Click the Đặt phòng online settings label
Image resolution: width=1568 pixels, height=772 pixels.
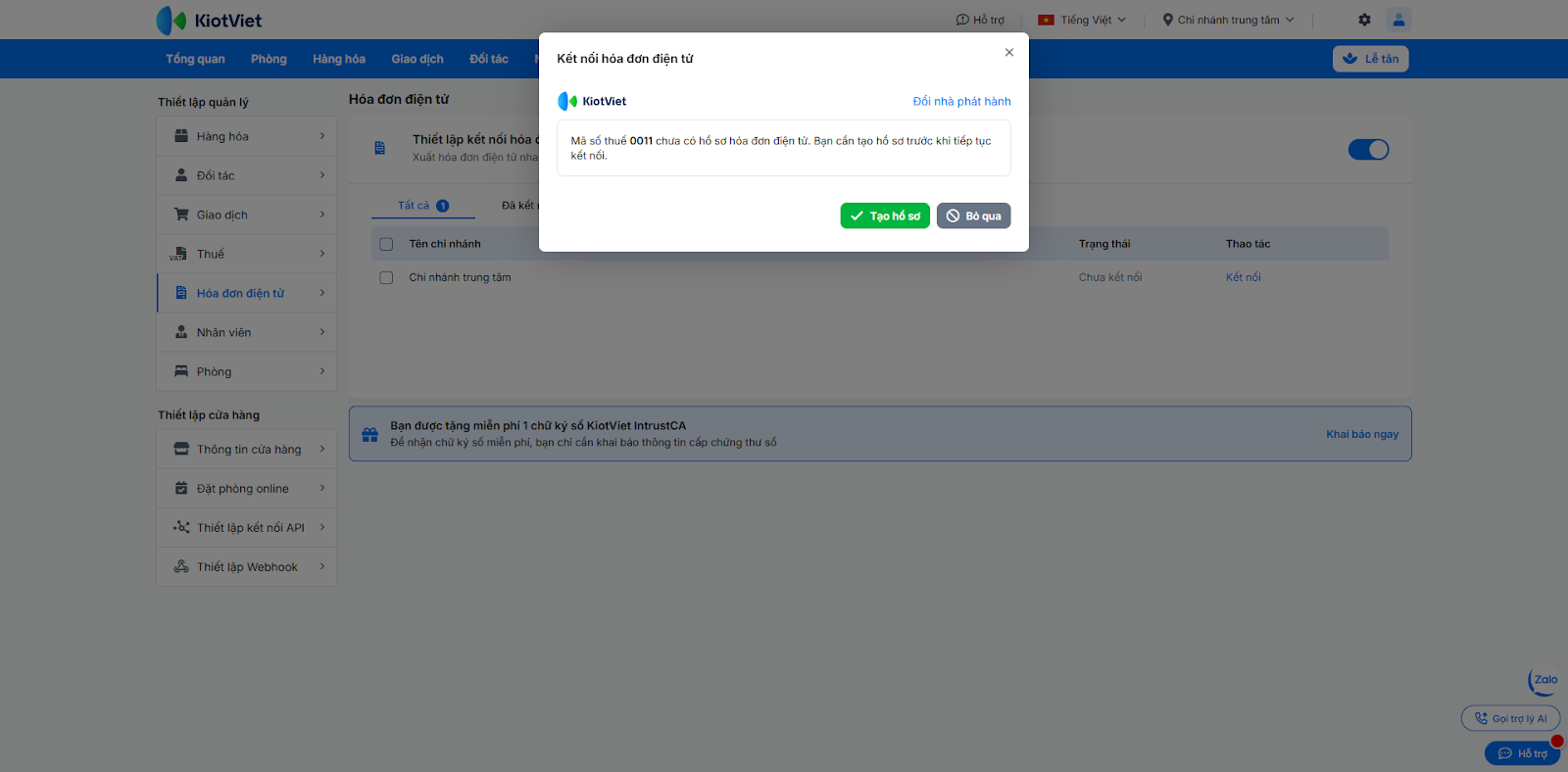tap(243, 488)
